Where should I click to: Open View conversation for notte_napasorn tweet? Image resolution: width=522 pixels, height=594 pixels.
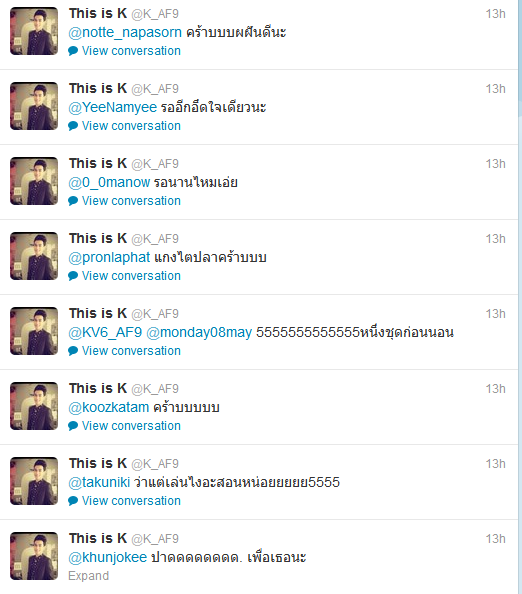[x=131, y=51]
